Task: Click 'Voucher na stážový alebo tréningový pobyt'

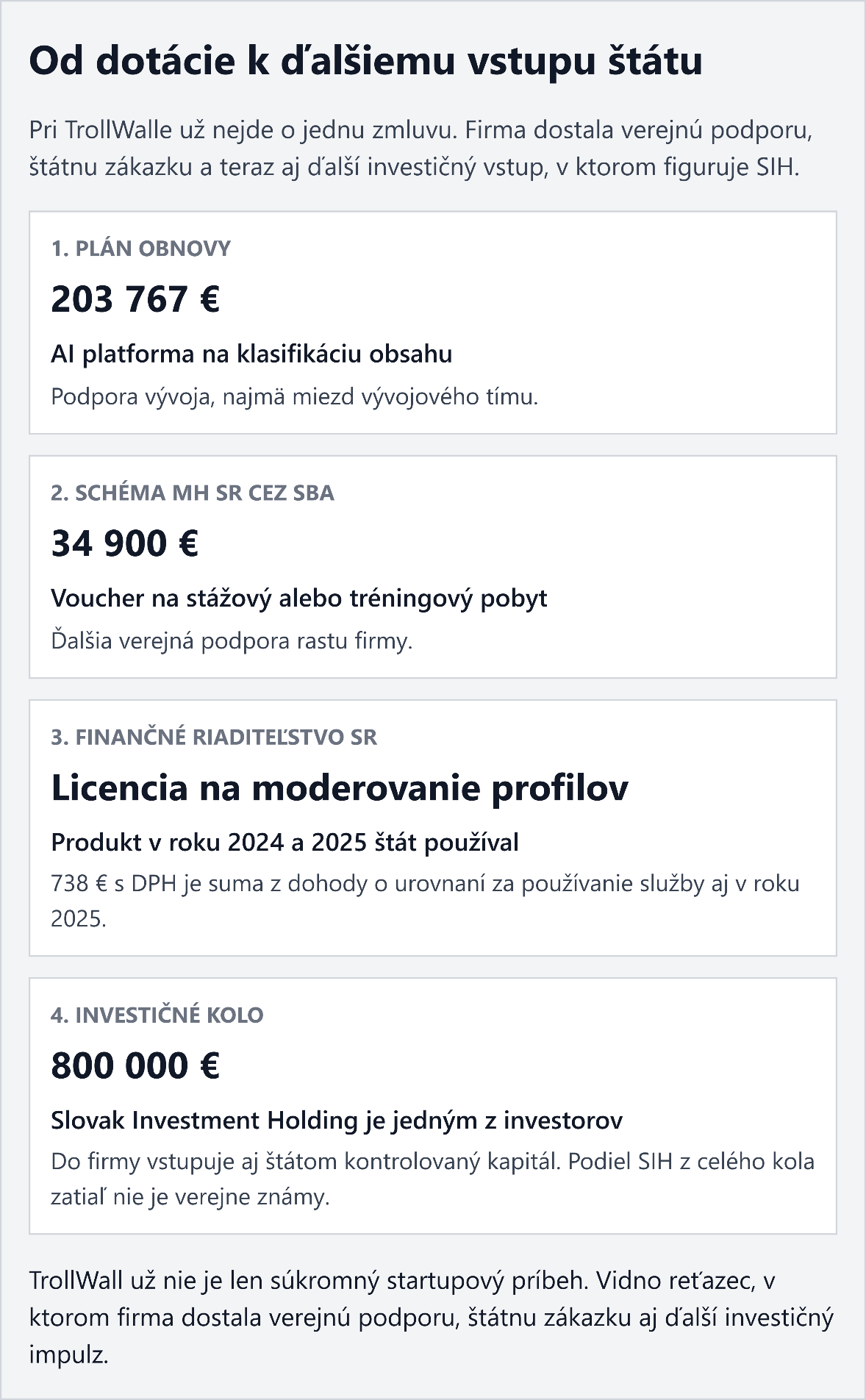Action: point(298,599)
